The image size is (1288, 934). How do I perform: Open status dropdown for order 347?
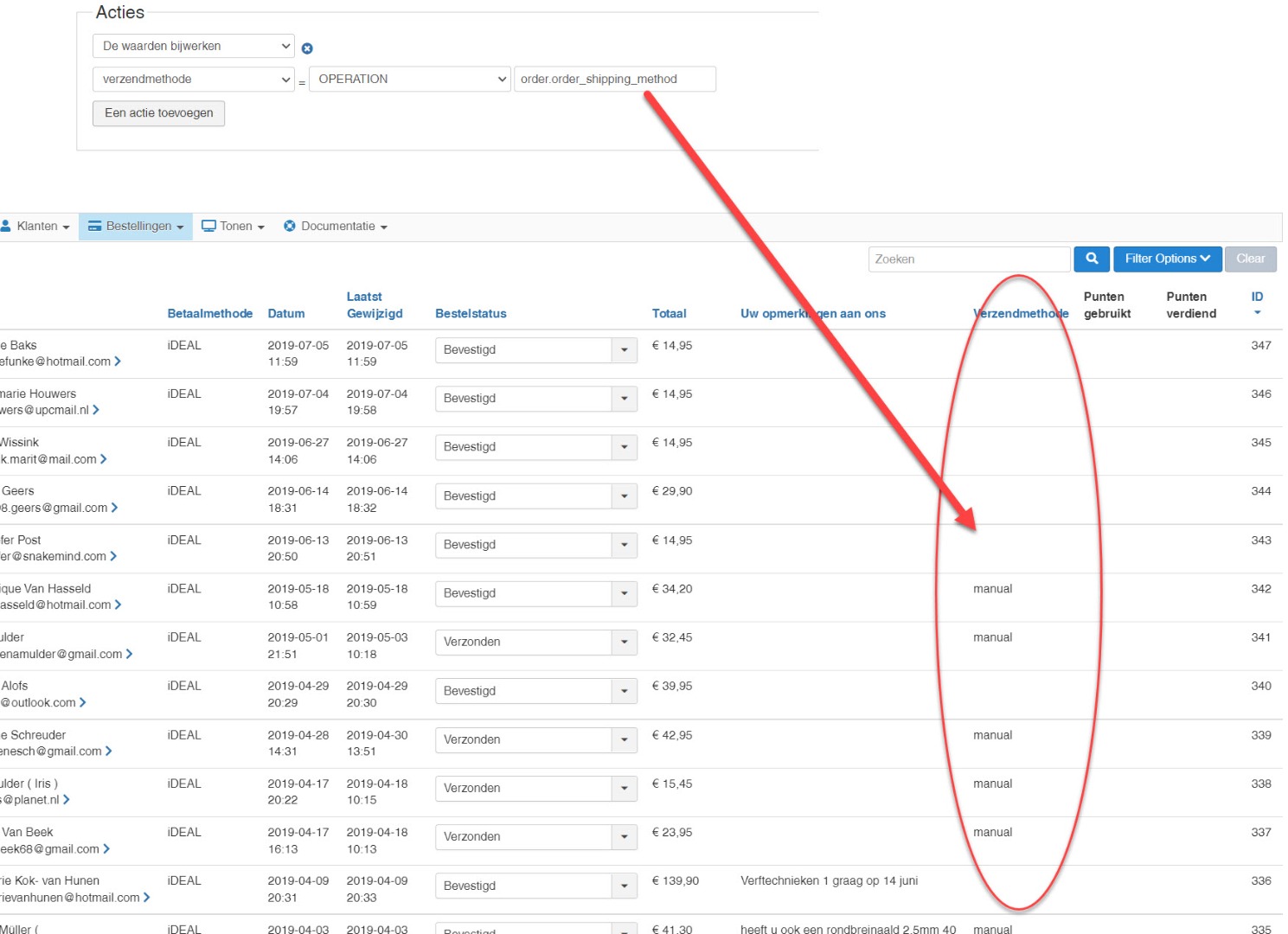[535, 349]
